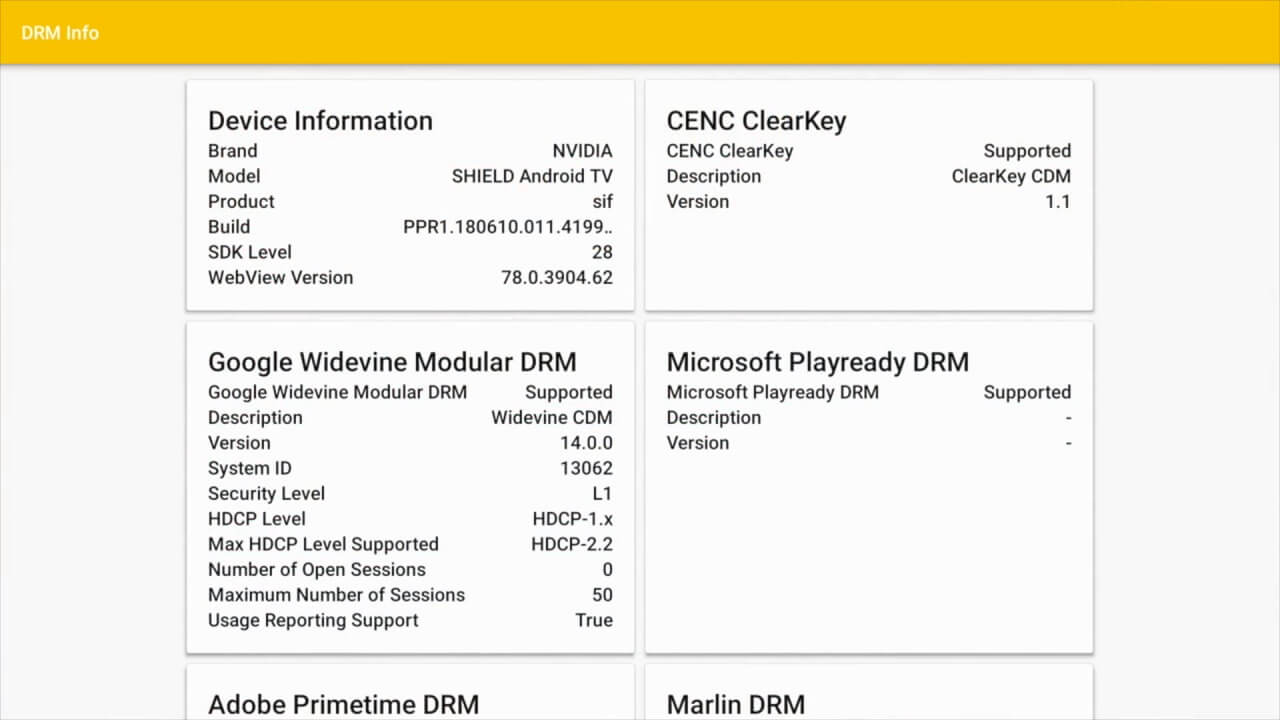Select the Number of Open Sessions label
This screenshot has height=720, width=1280.
coord(317,569)
